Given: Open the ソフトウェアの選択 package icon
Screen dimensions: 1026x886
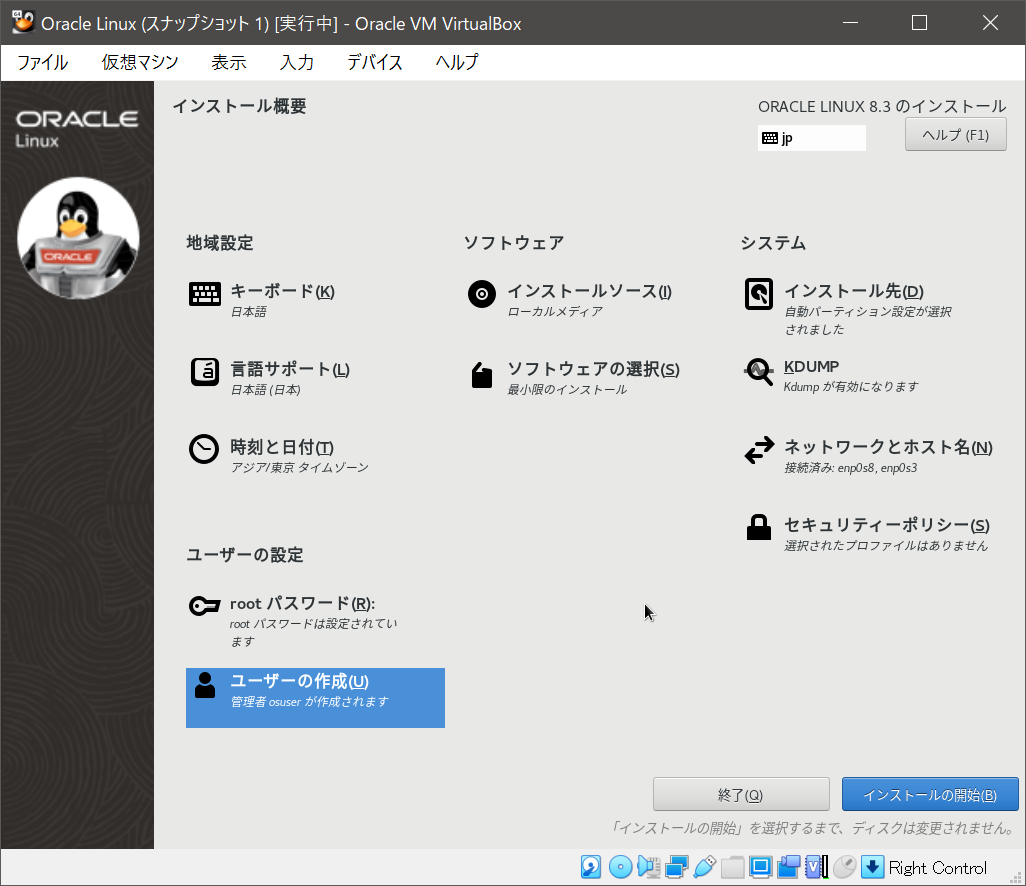Looking at the screenshot, I should point(482,375).
